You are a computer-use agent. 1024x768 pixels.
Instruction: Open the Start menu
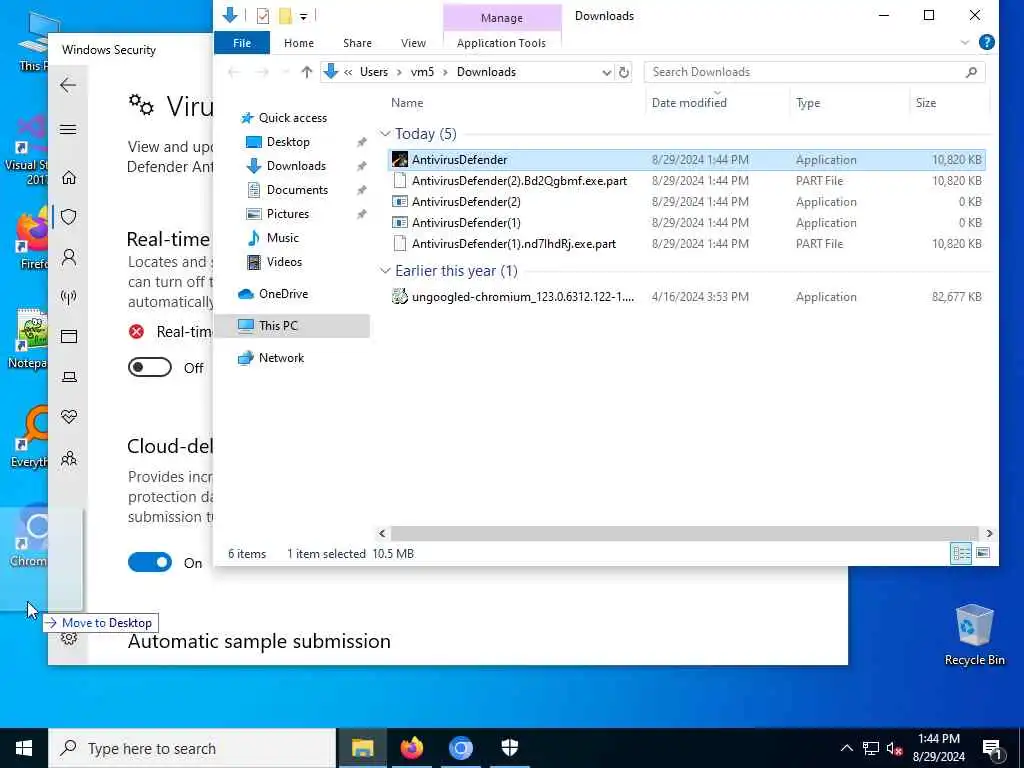pos(24,748)
